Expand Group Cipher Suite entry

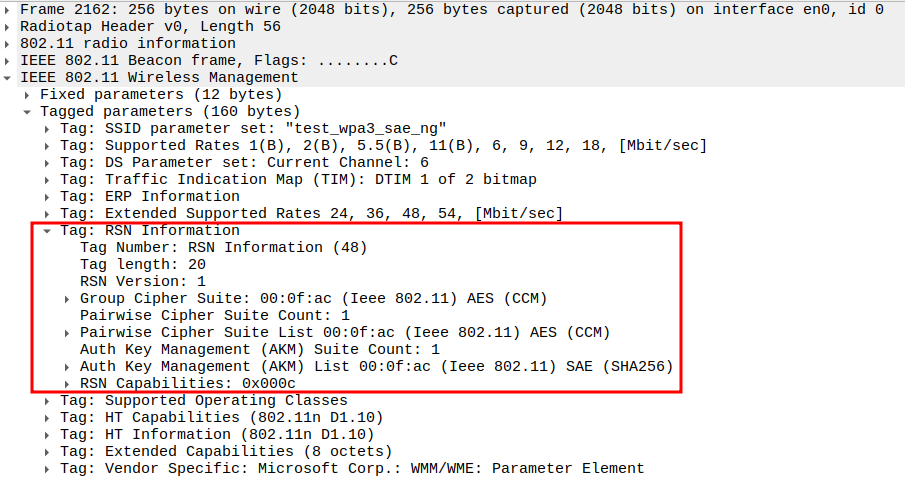pos(68,299)
